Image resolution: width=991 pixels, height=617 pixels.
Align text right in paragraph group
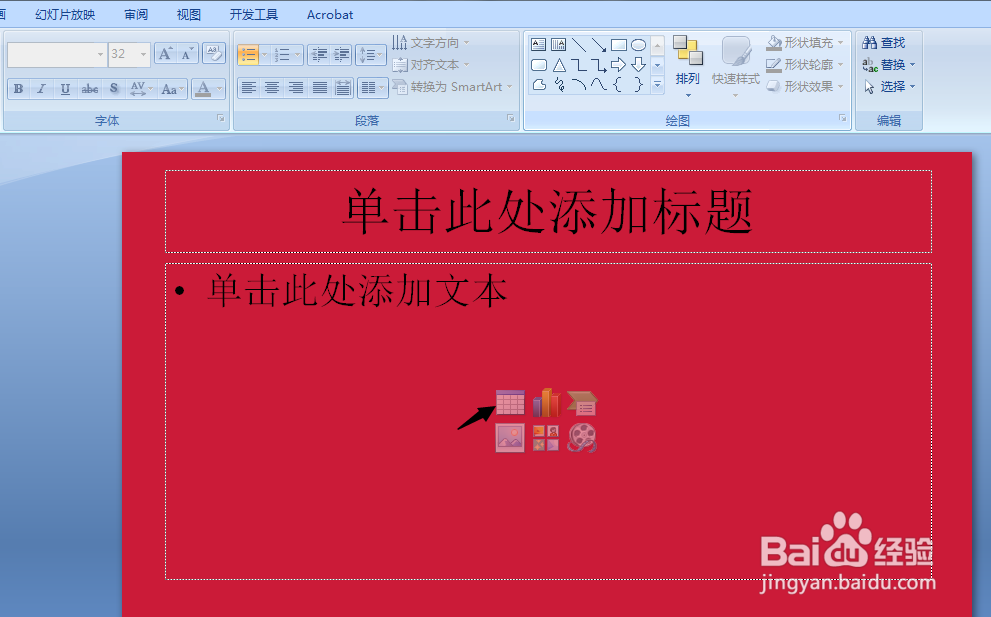[296, 88]
